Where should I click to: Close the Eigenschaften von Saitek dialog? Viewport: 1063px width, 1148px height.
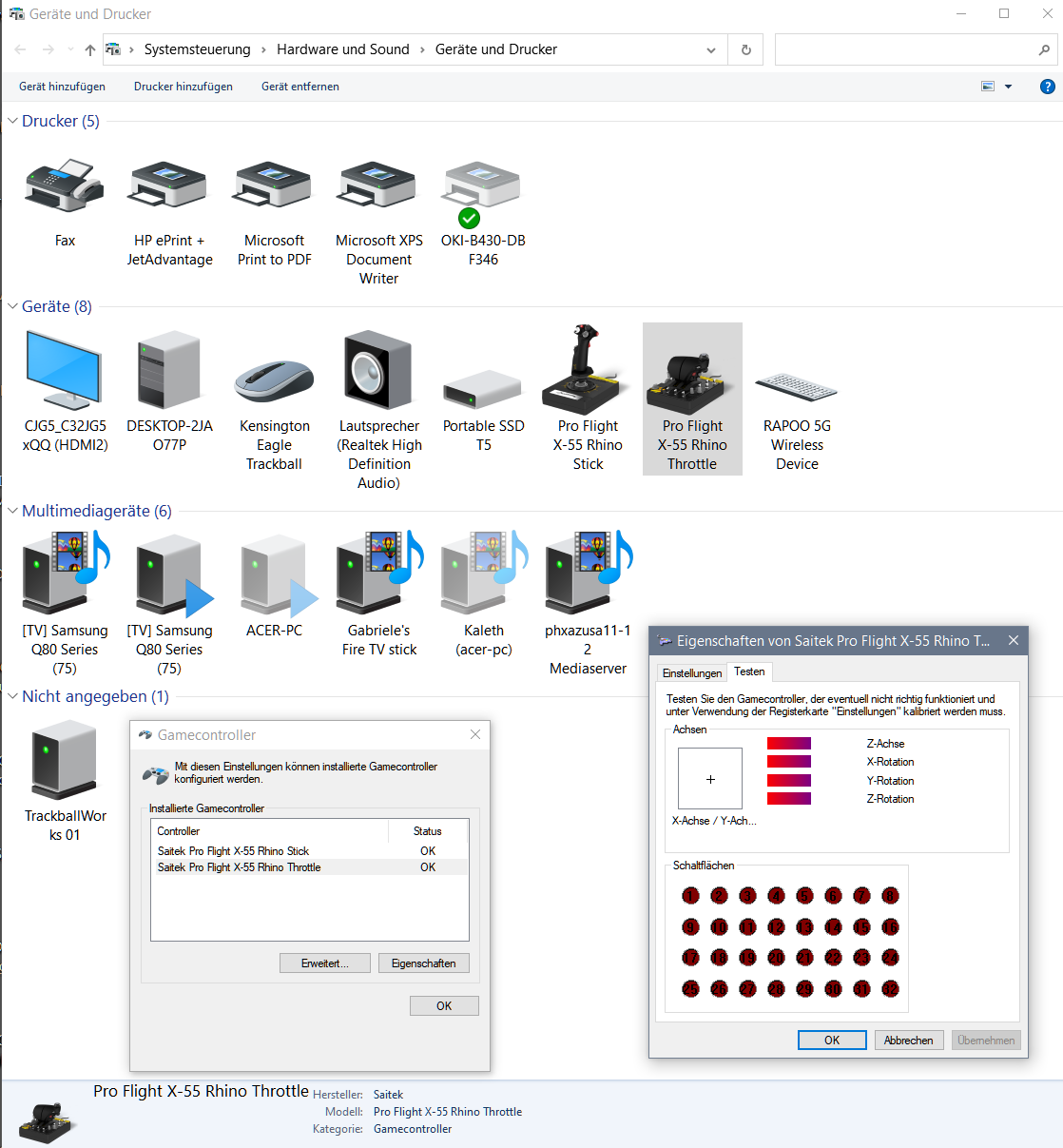[1014, 641]
